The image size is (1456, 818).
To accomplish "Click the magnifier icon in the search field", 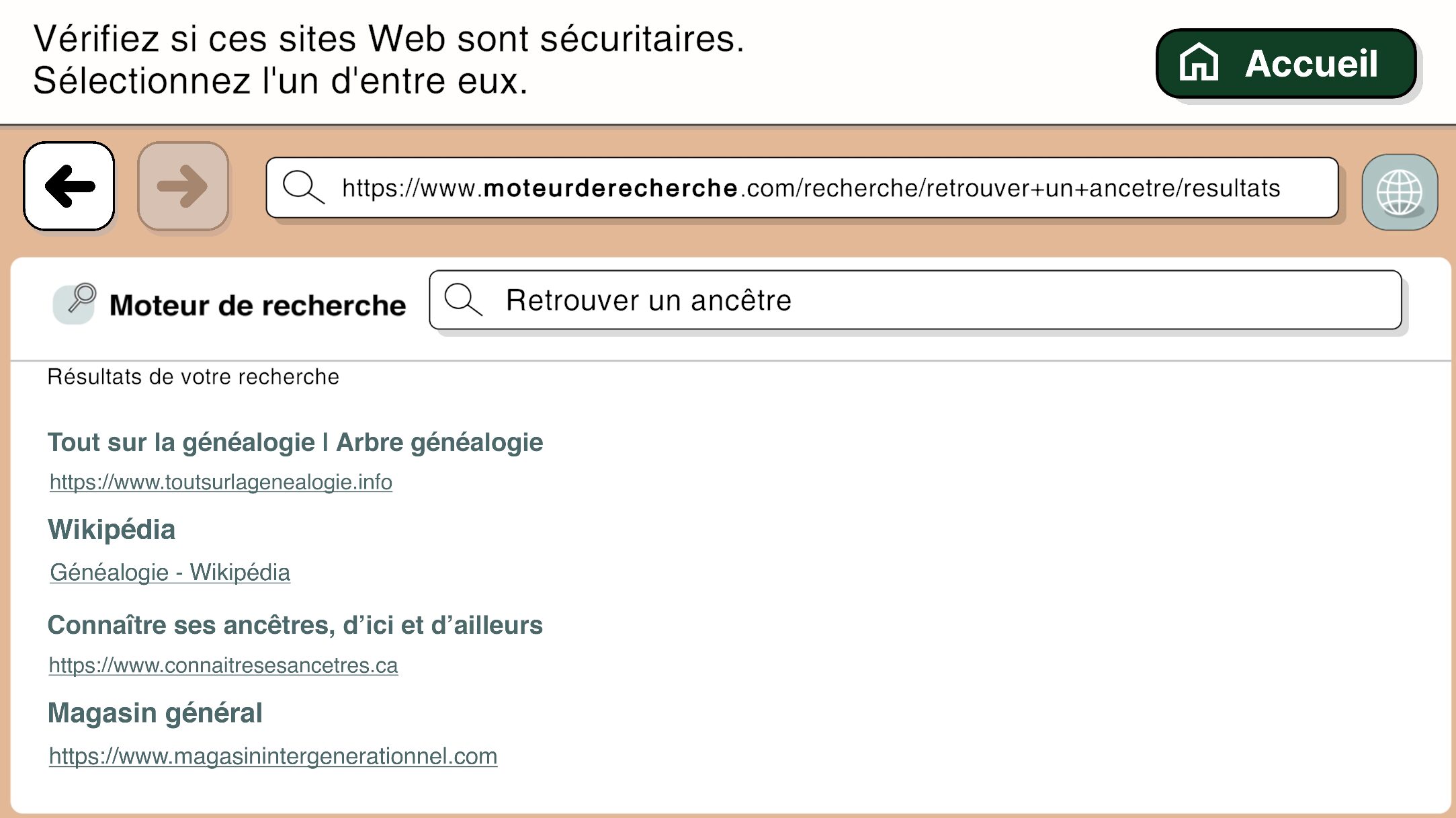I will 463,300.
